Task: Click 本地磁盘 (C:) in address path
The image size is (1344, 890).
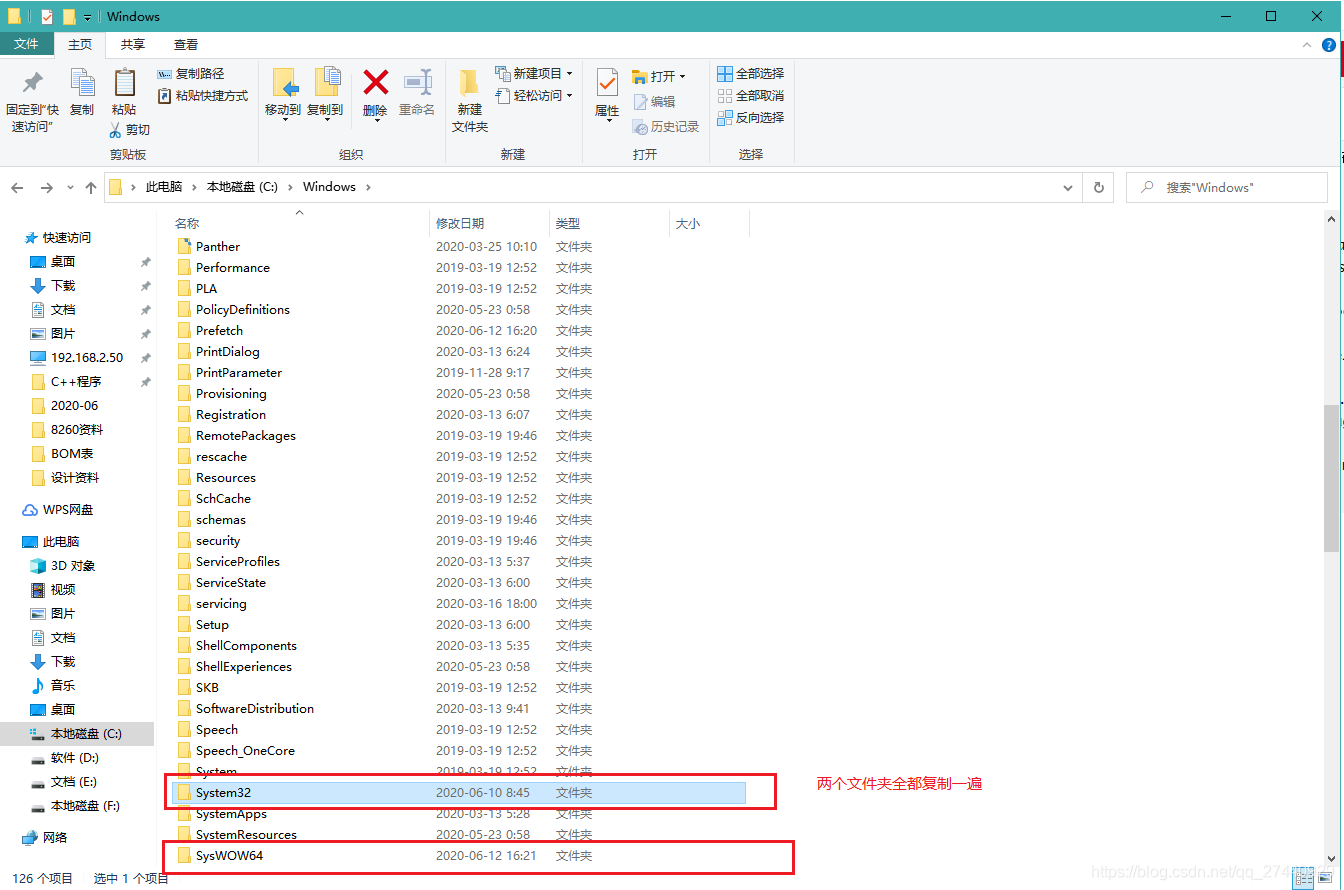Action: [x=242, y=187]
